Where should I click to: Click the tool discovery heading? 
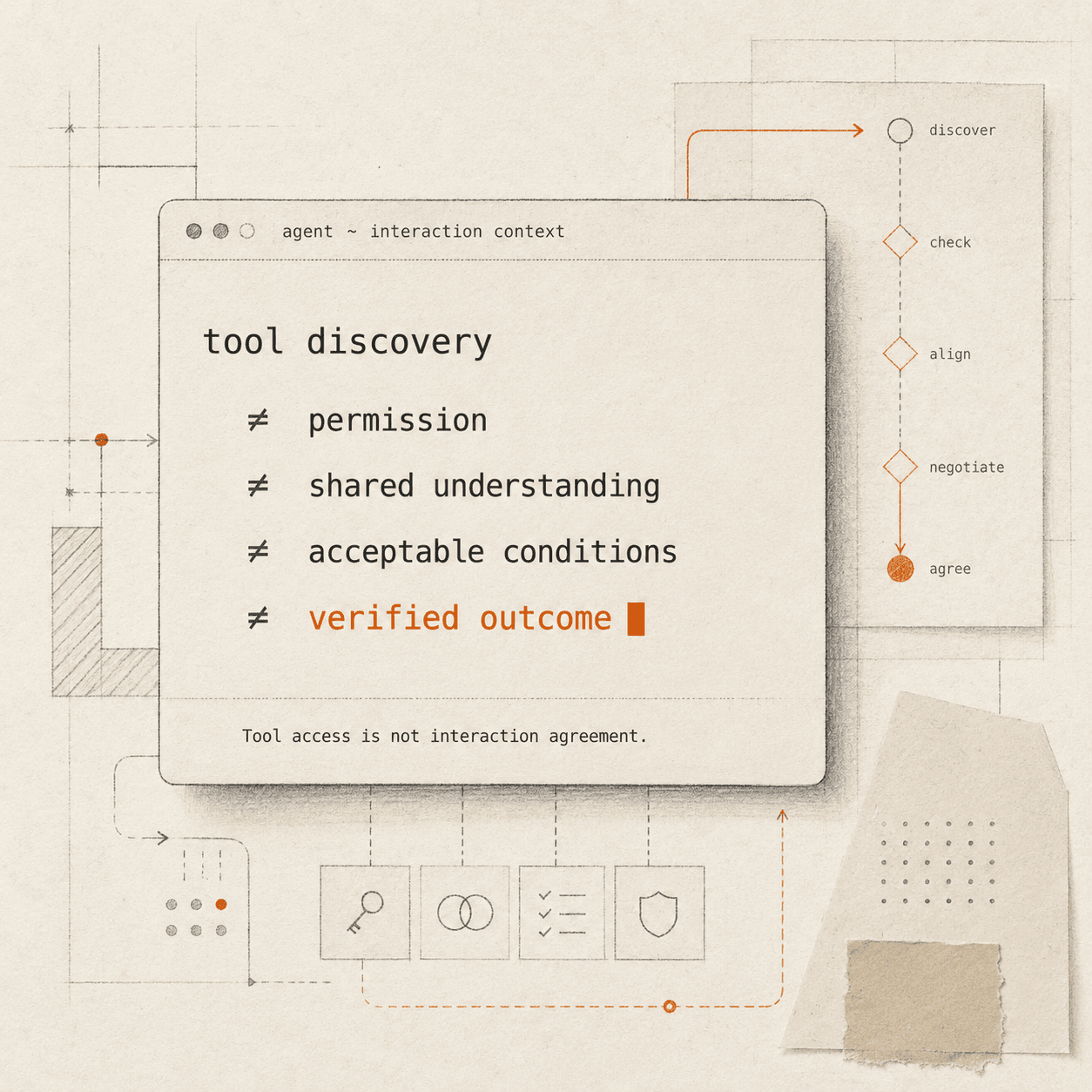tap(347, 342)
